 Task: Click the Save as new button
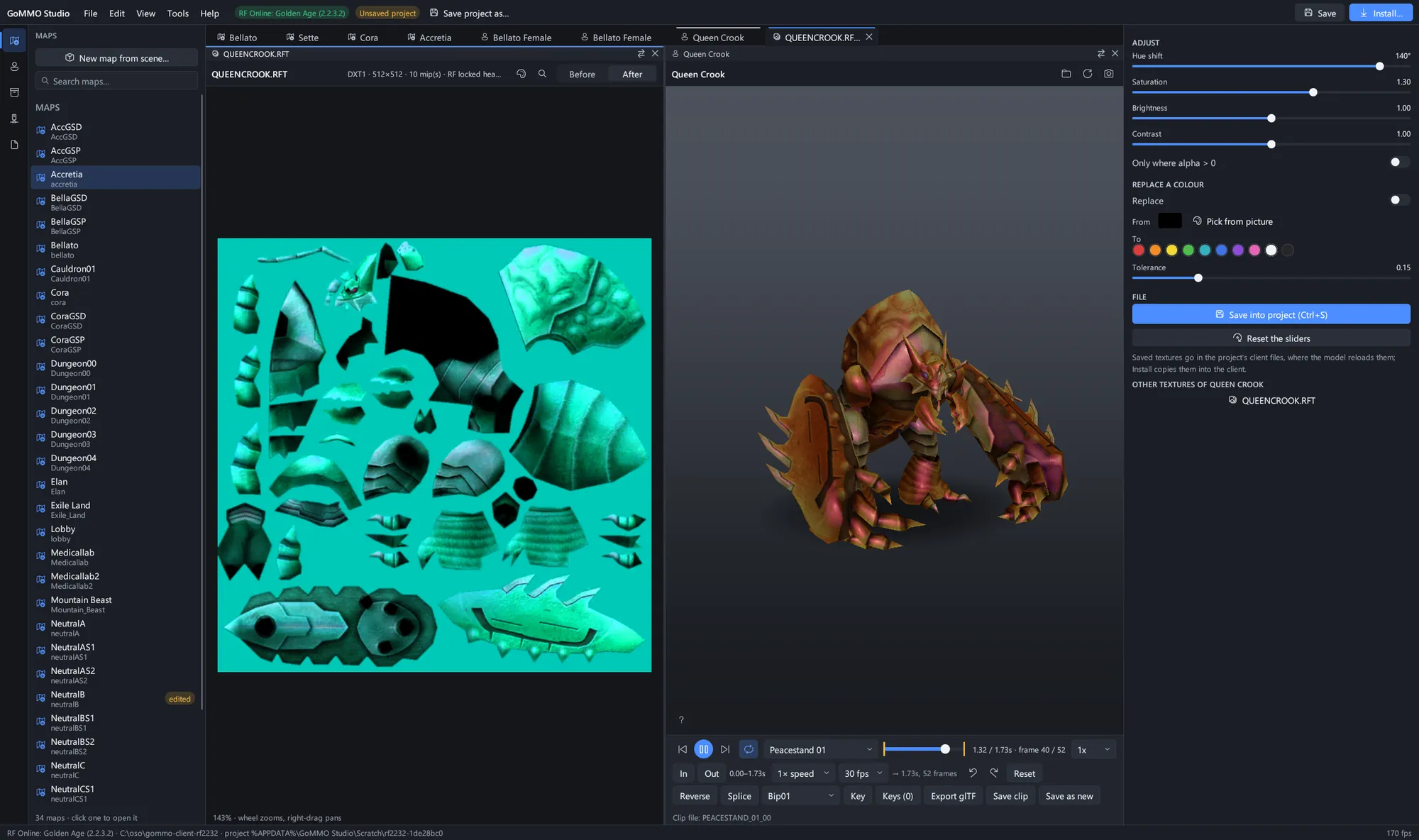click(1069, 796)
